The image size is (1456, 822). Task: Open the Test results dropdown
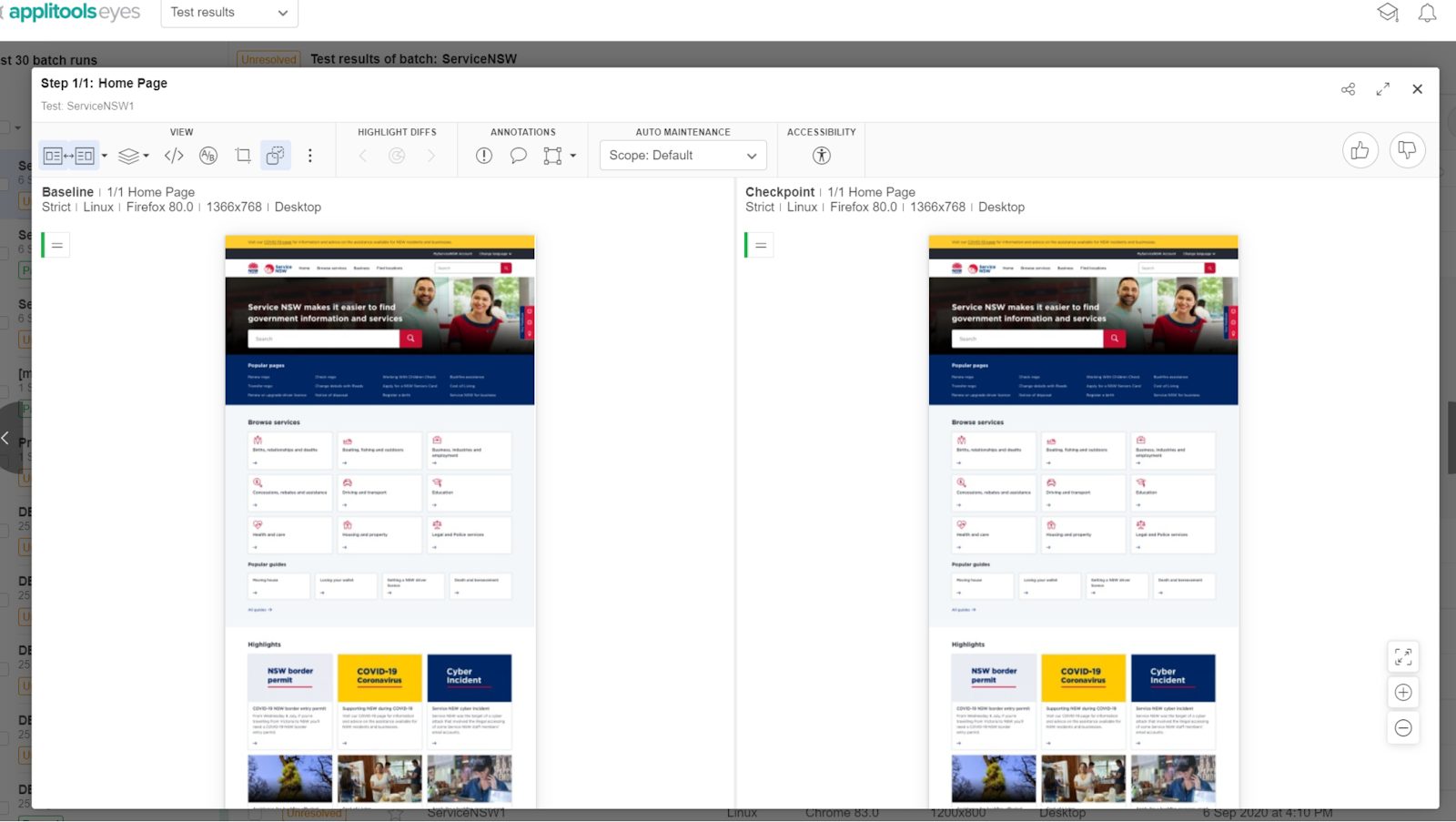tap(229, 13)
